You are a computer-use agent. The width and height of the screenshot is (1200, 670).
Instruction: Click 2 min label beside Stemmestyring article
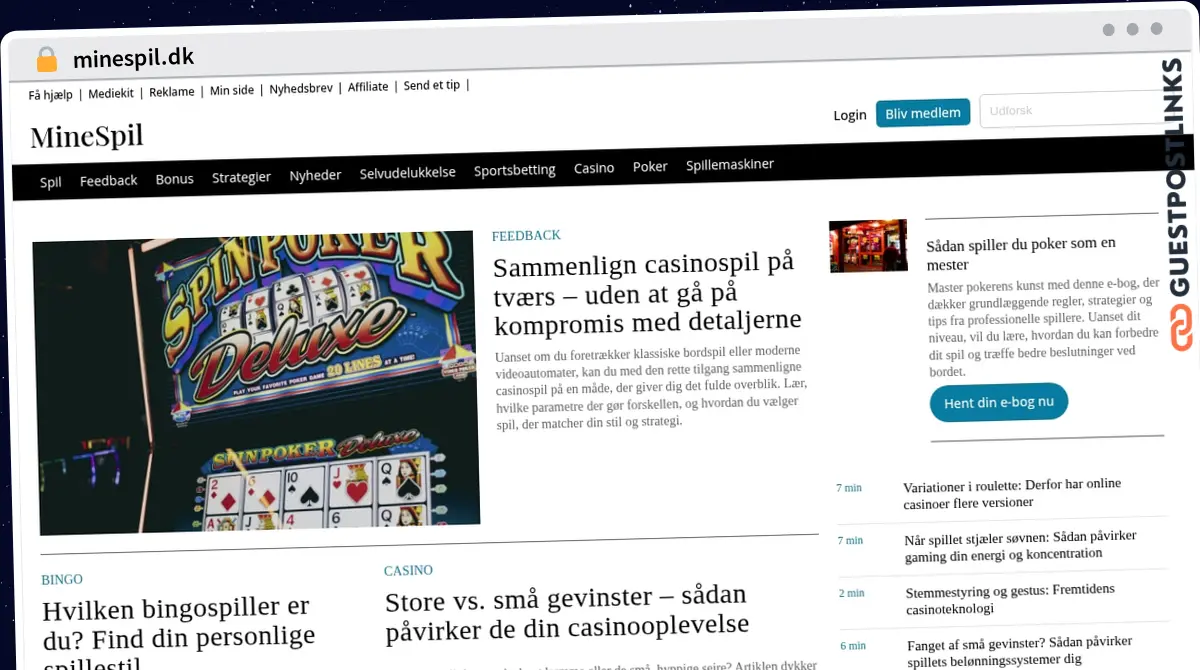[x=851, y=592]
